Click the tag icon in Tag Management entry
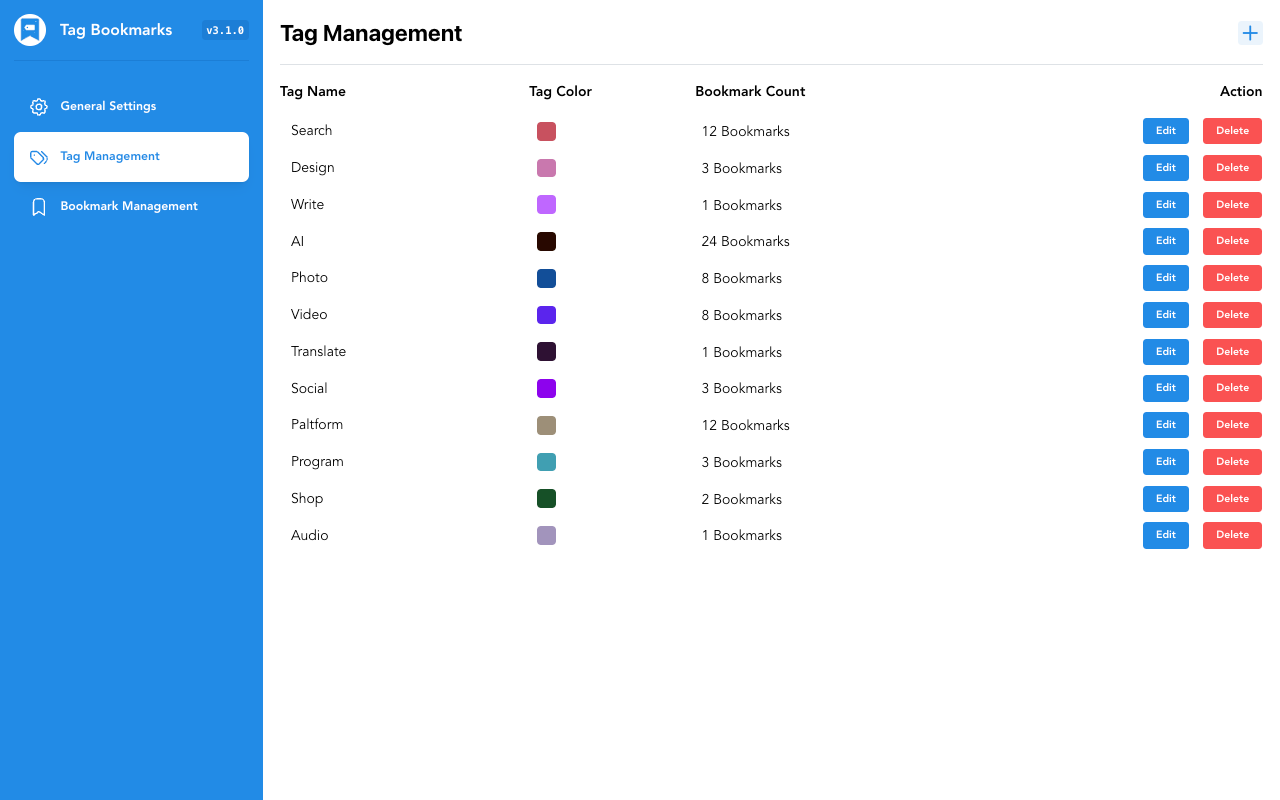Viewport: 1280px width, 800px height. click(x=38, y=156)
